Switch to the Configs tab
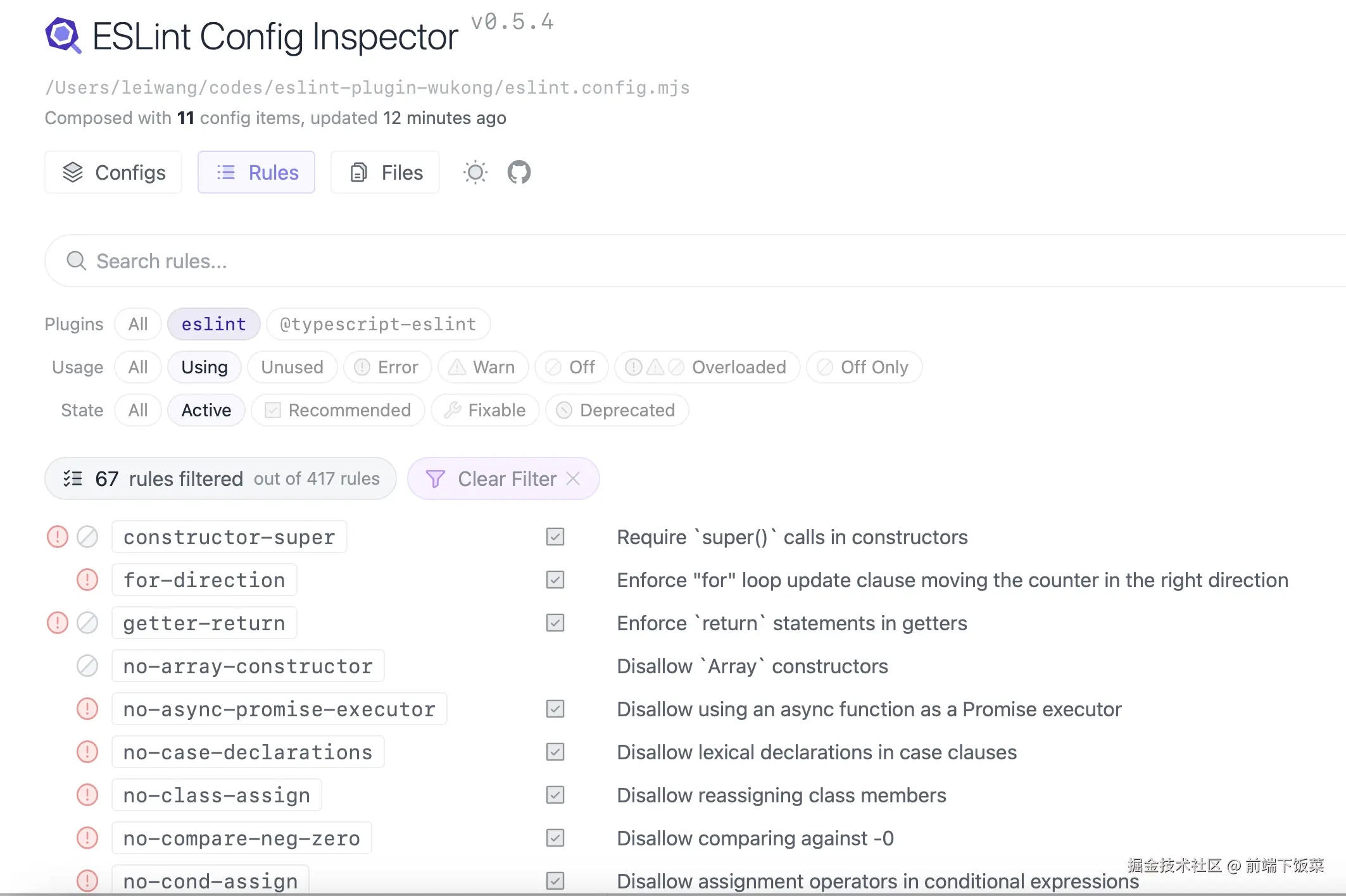1346x896 pixels. click(x=114, y=173)
